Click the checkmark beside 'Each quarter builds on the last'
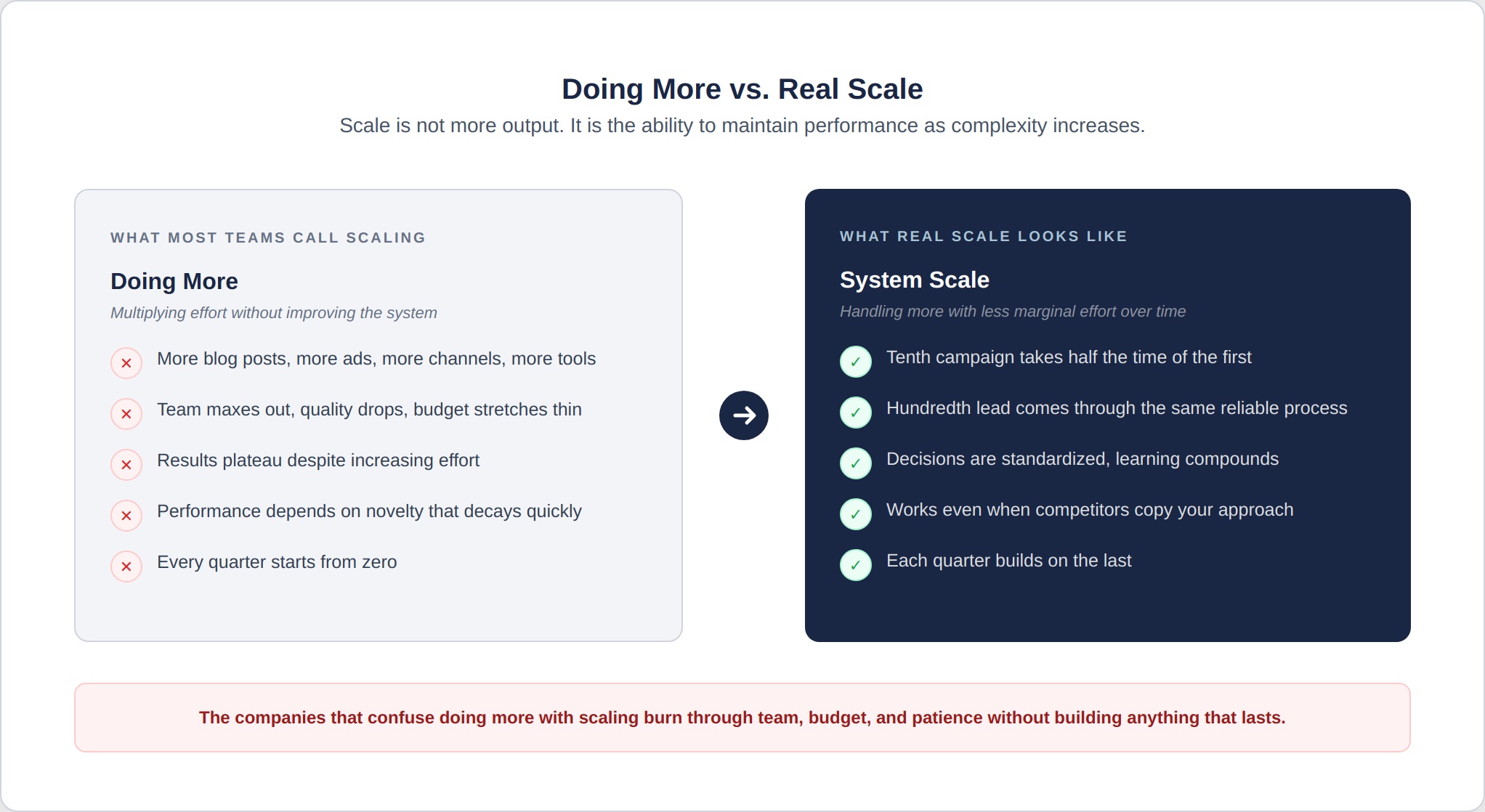 (x=855, y=565)
